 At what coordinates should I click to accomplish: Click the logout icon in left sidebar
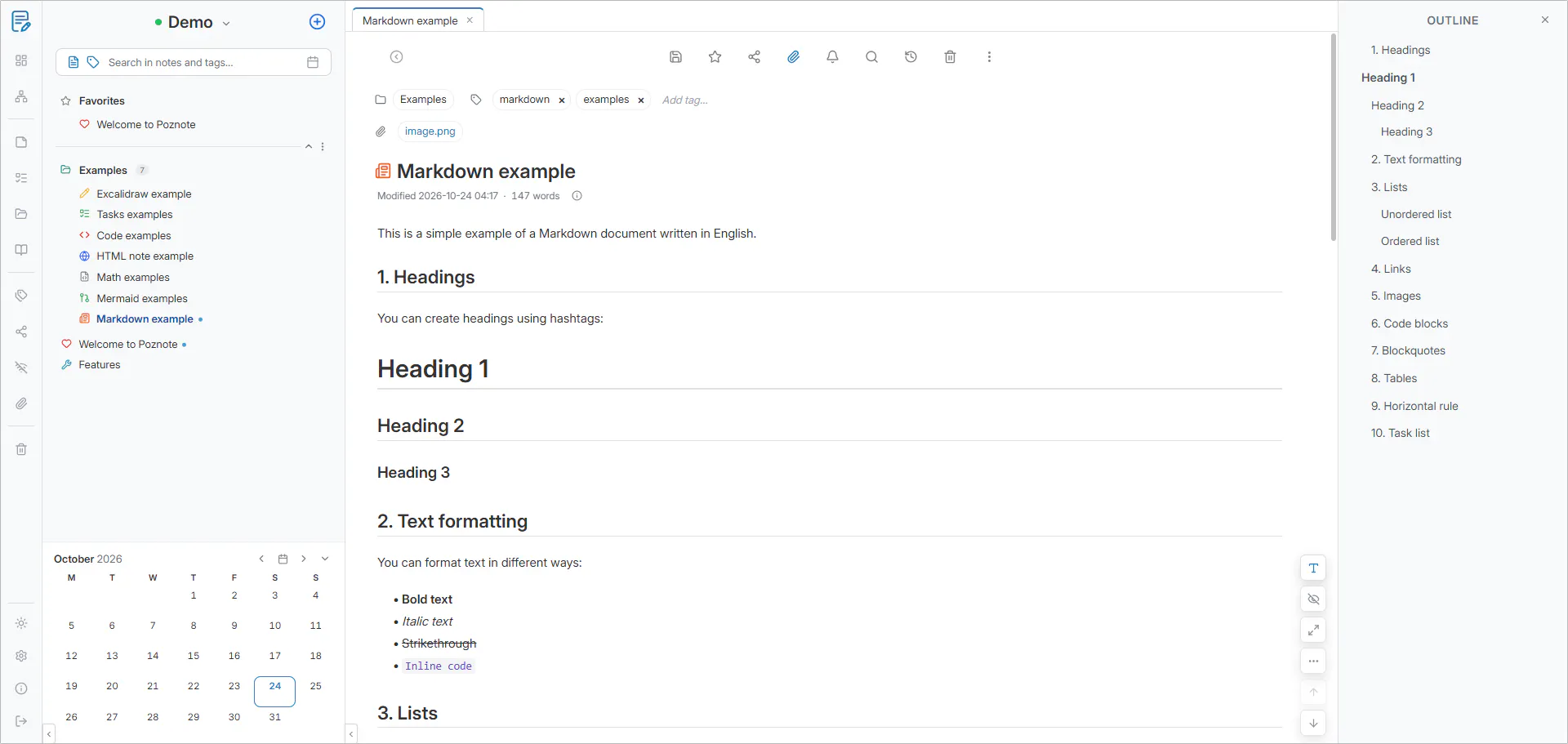21,721
